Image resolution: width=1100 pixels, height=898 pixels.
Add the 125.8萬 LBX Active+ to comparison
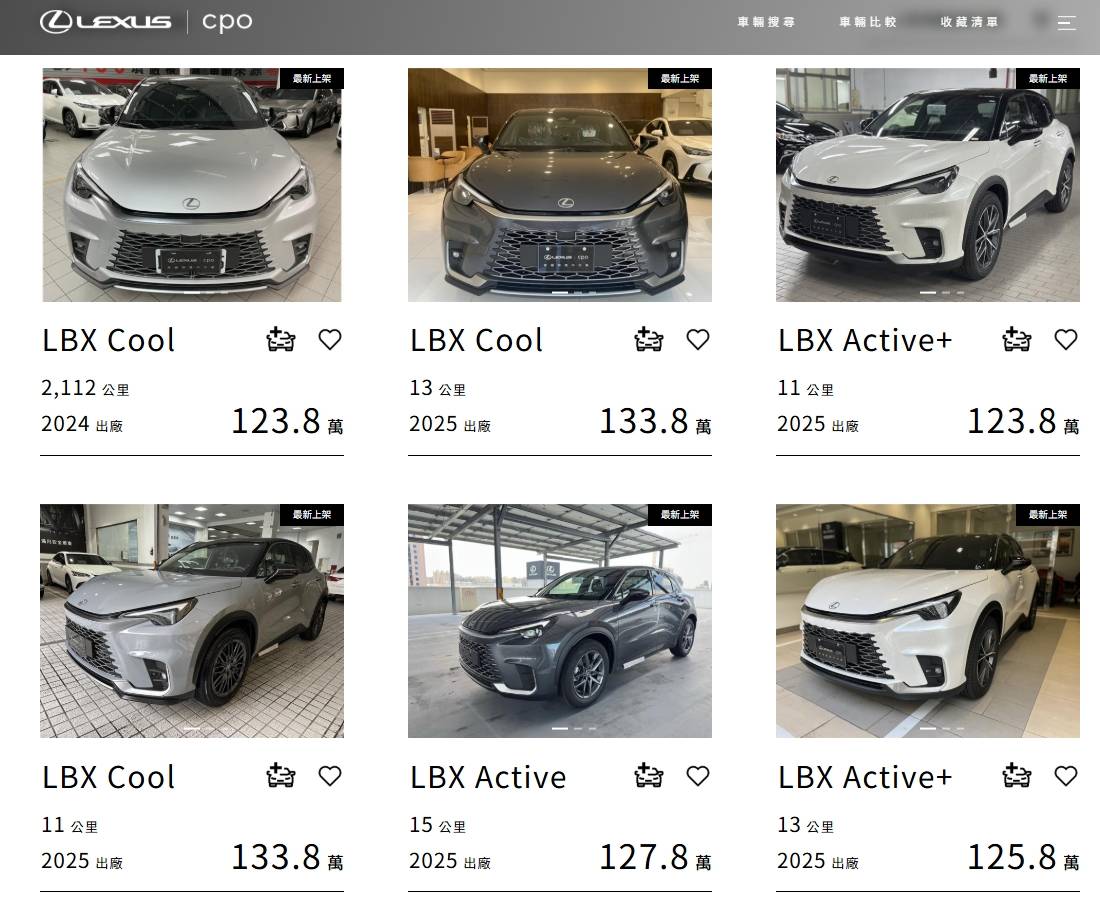(1017, 776)
